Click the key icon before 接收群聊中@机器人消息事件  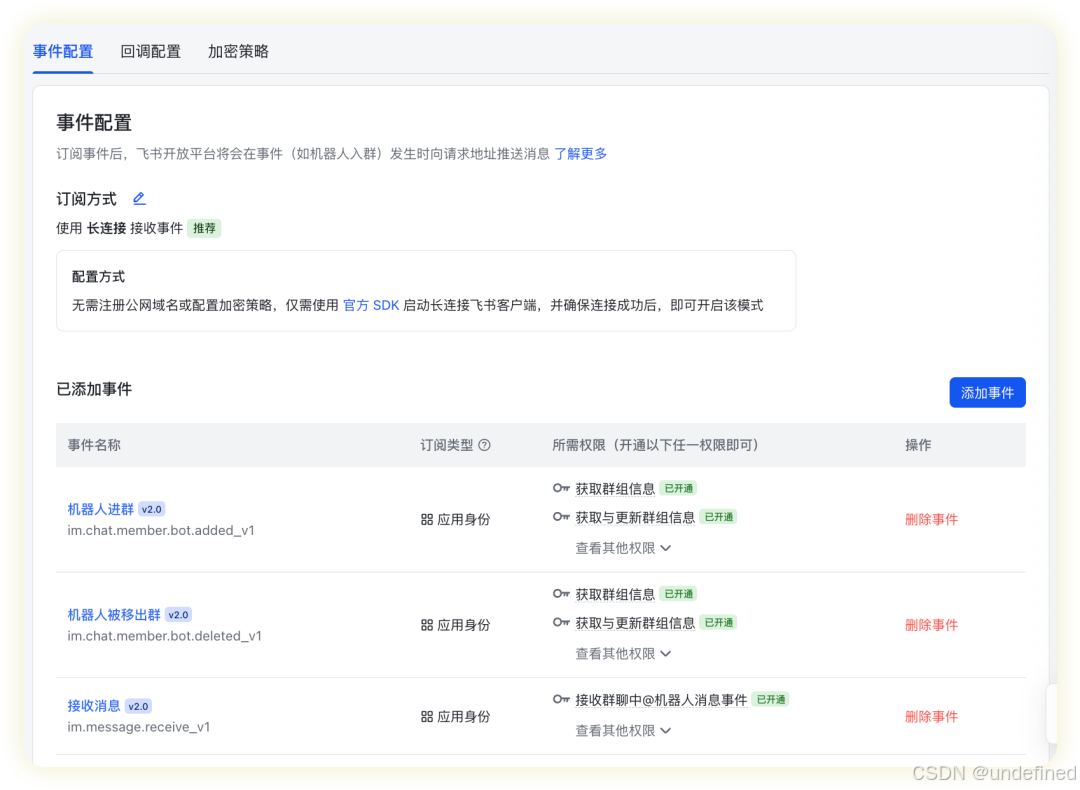(x=561, y=700)
